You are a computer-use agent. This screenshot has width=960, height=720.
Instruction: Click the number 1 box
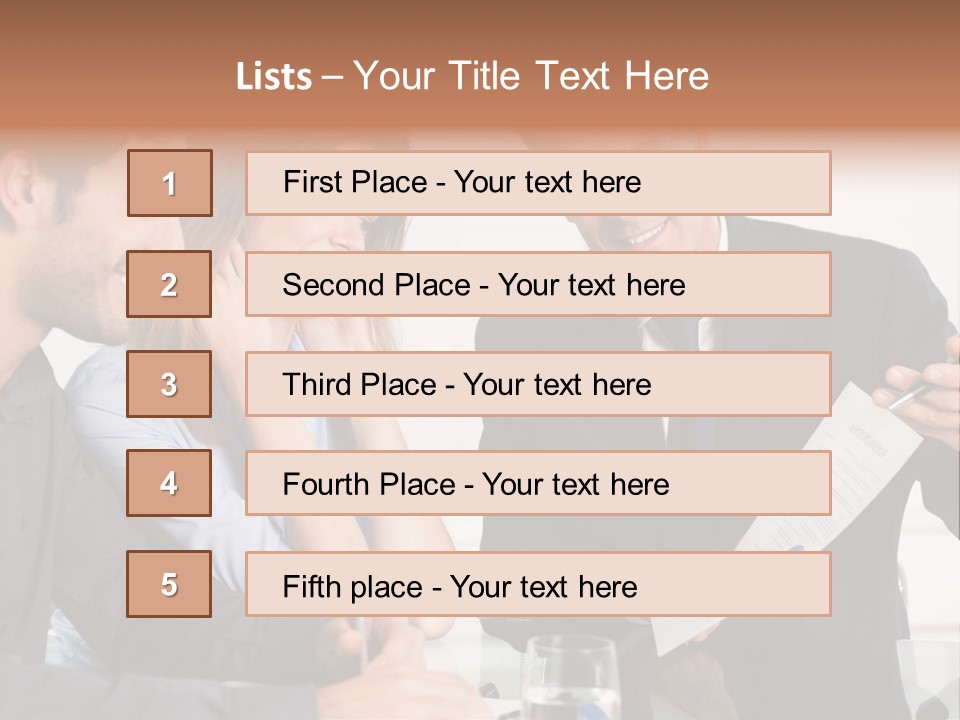point(170,183)
